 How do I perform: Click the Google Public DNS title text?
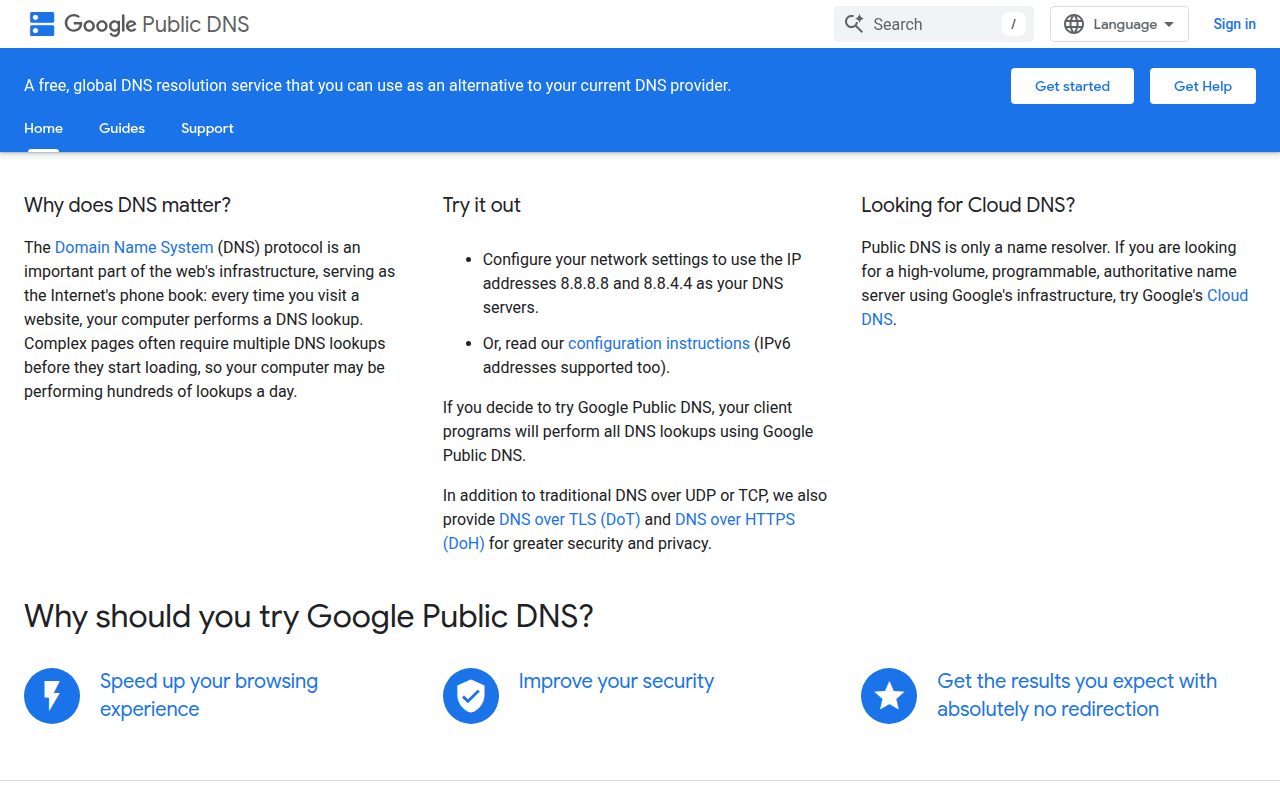coord(157,24)
